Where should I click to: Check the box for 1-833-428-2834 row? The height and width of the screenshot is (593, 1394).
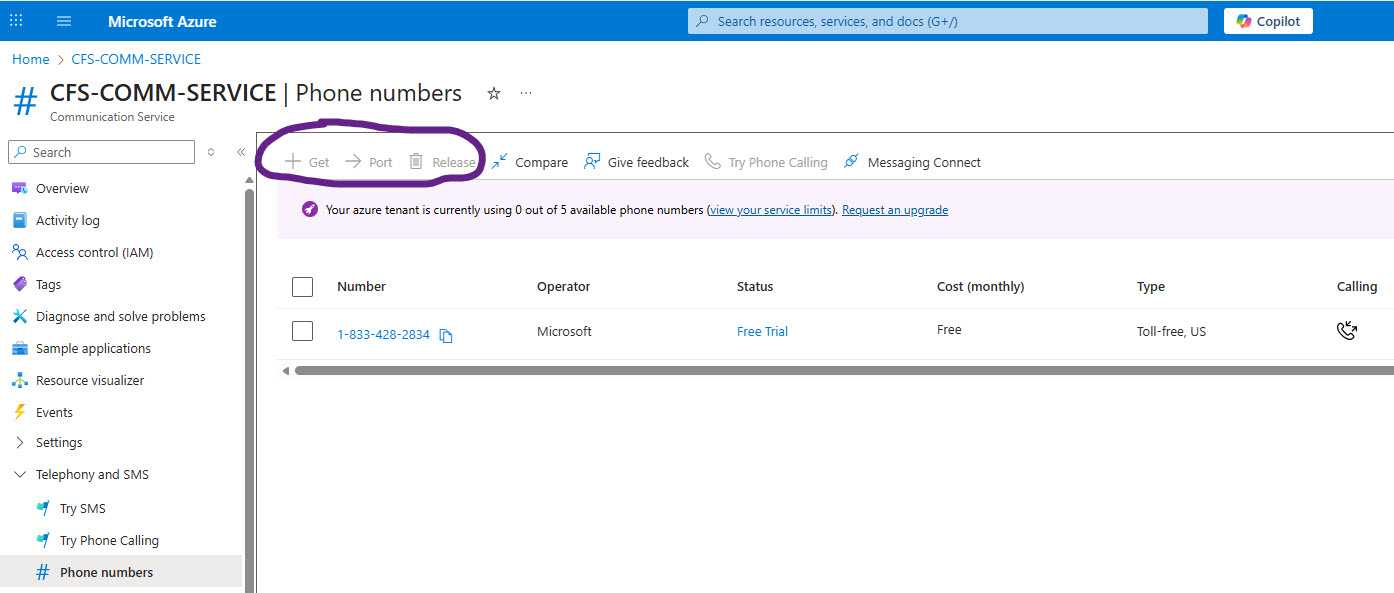point(303,331)
